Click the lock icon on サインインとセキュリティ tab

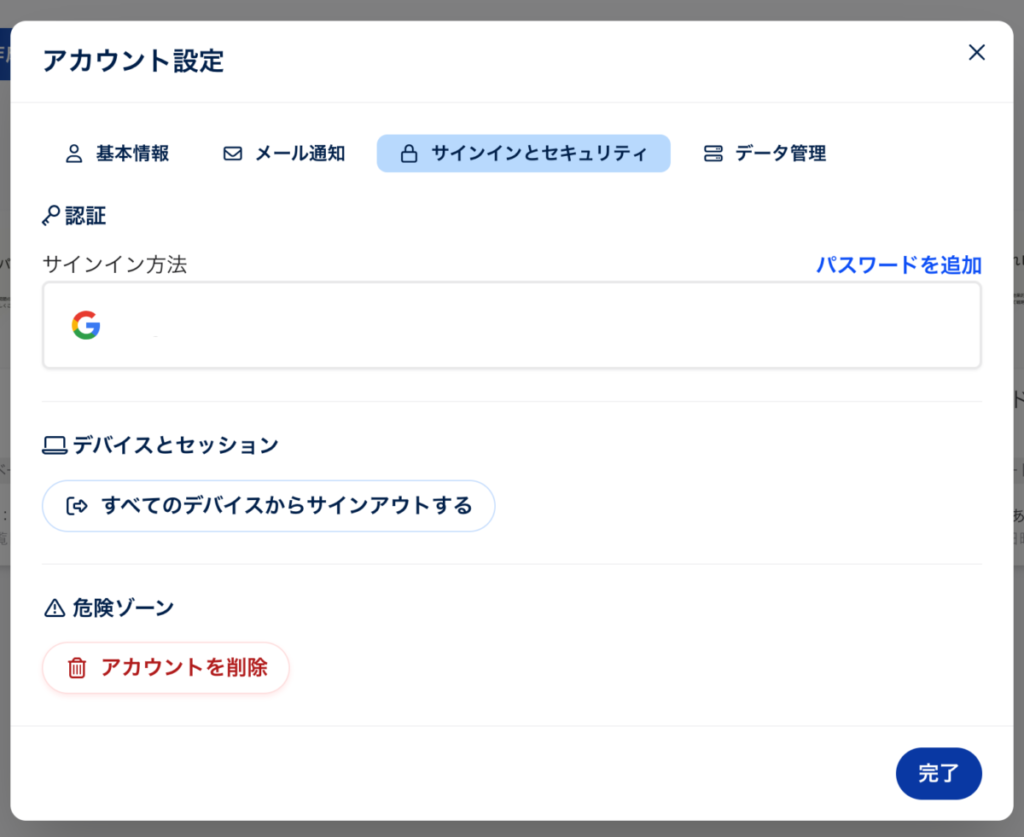(x=412, y=152)
